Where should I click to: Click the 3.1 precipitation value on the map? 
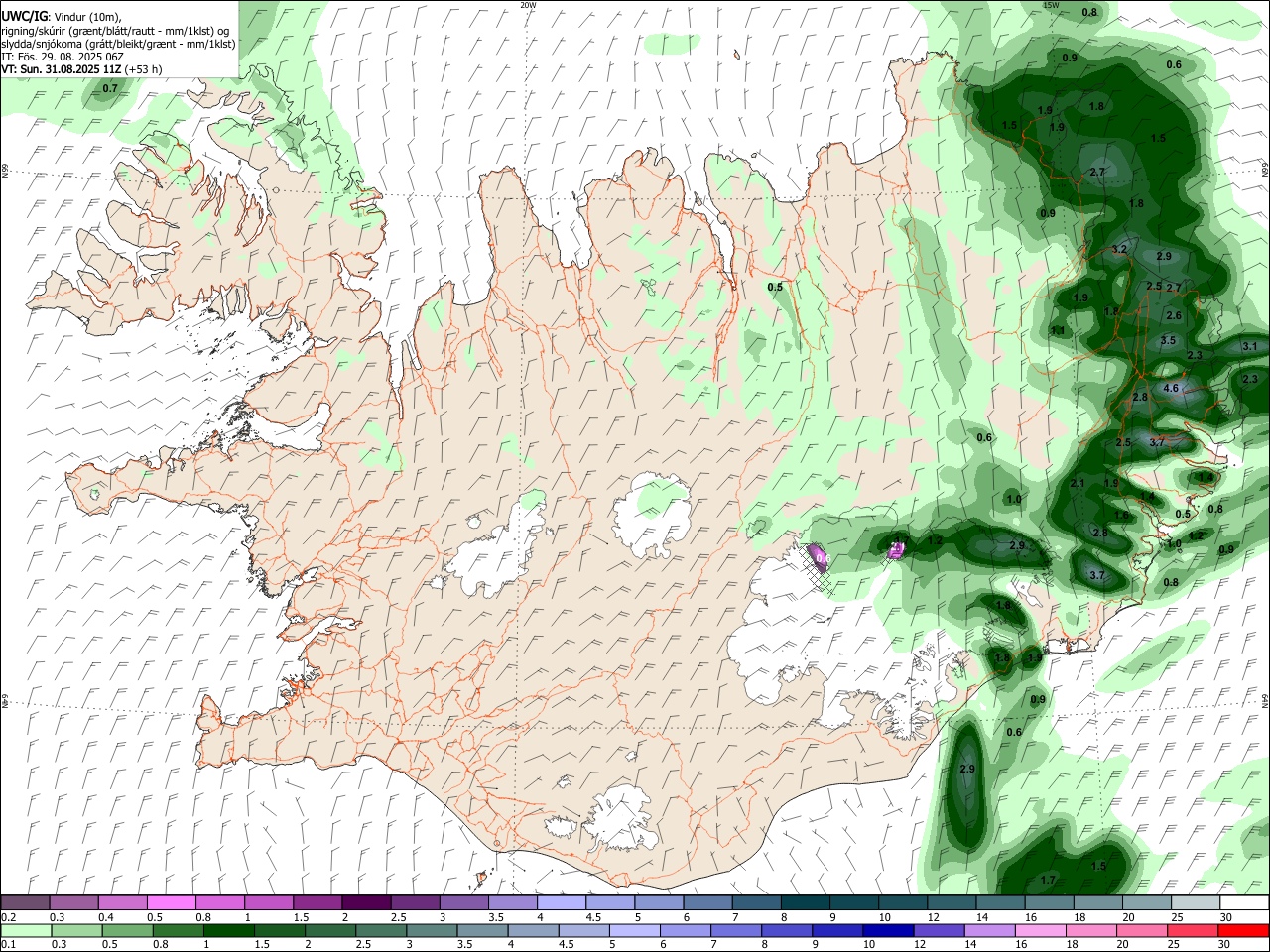(x=1249, y=346)
